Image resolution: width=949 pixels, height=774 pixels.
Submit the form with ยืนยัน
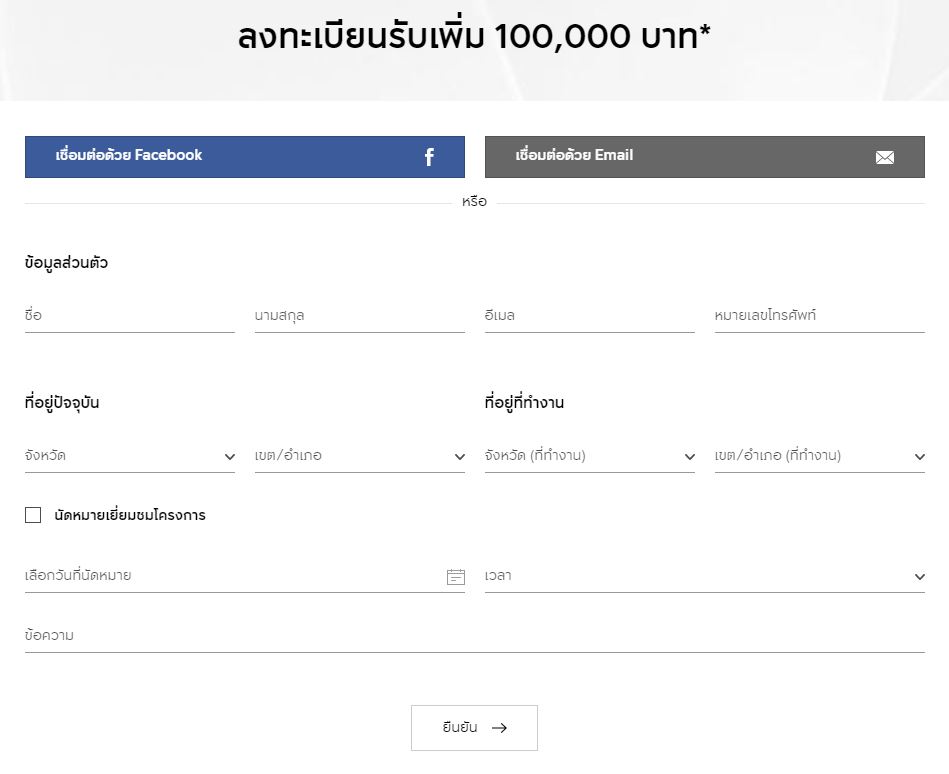coord(474,728)
